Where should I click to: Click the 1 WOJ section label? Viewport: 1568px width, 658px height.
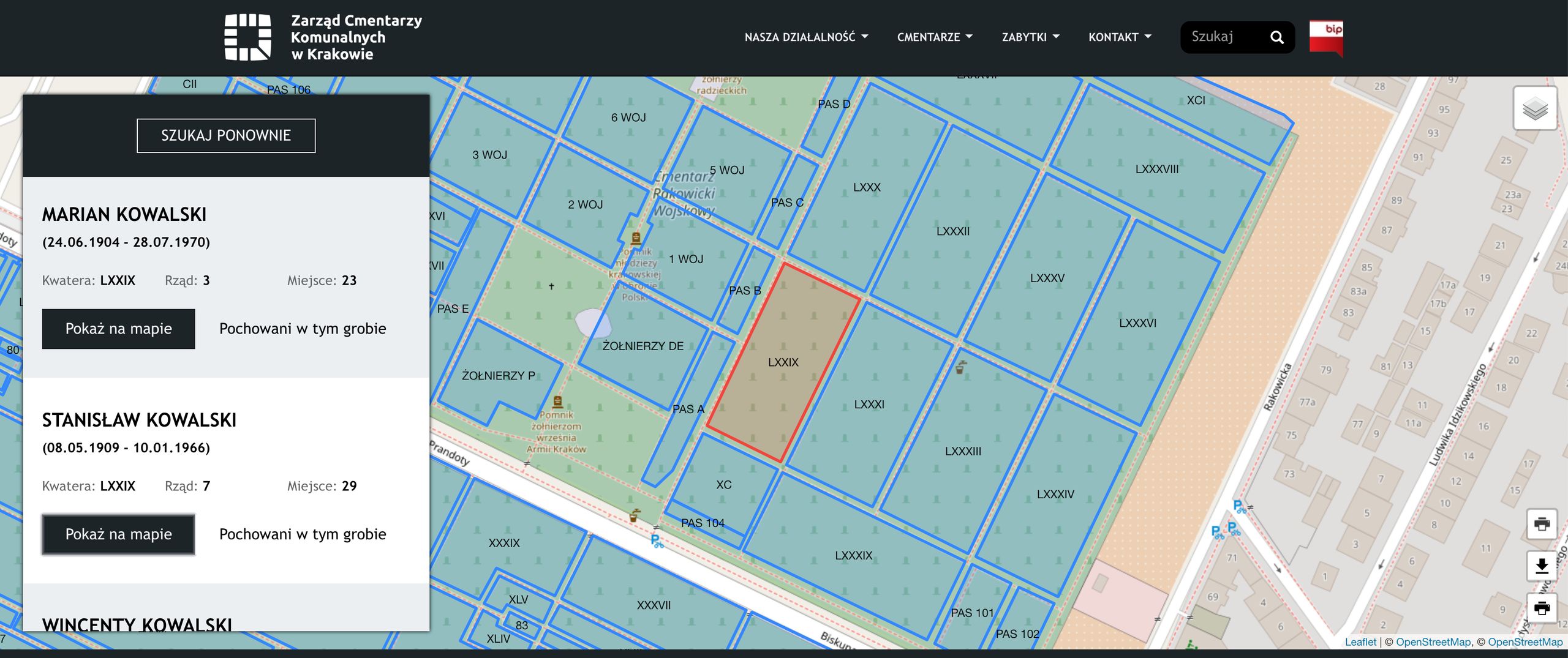pyautogui.click(x=686, y=260)
